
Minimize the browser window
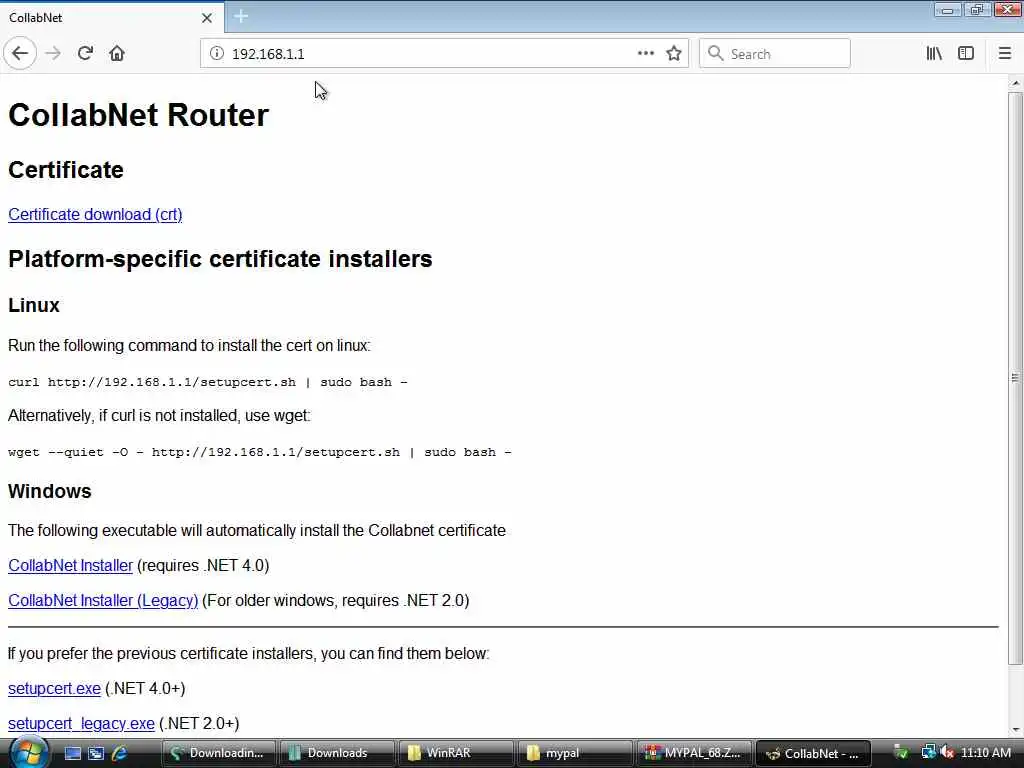click(x=948, y=10)
